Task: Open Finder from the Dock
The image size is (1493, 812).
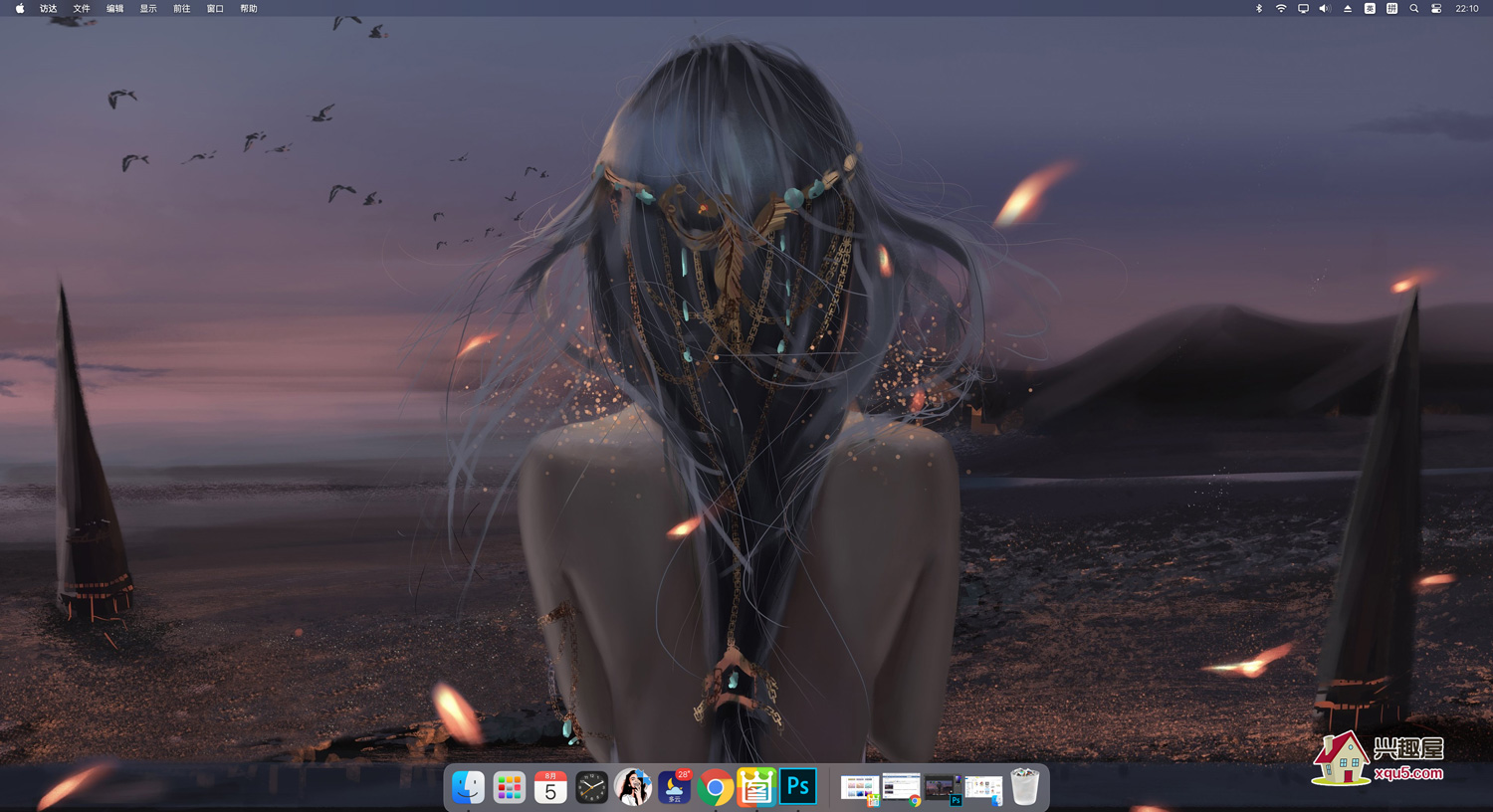Action: click(x=468, y=787)
